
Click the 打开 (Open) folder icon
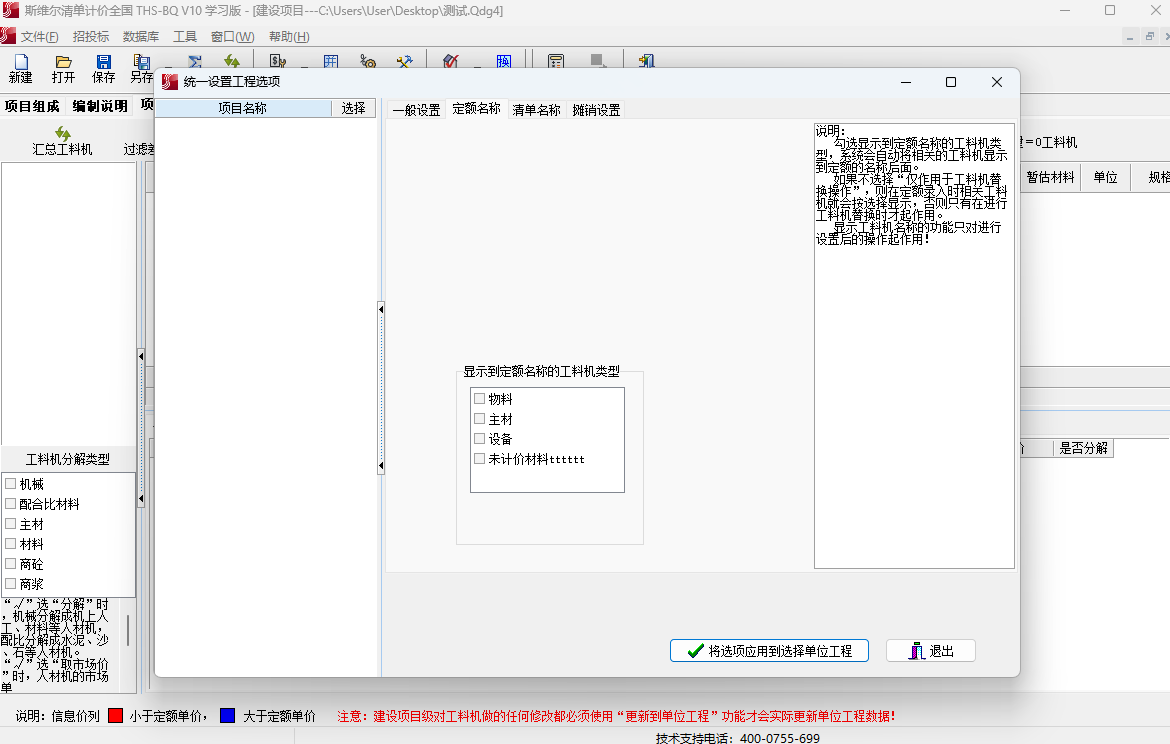[x=63, y=61]
